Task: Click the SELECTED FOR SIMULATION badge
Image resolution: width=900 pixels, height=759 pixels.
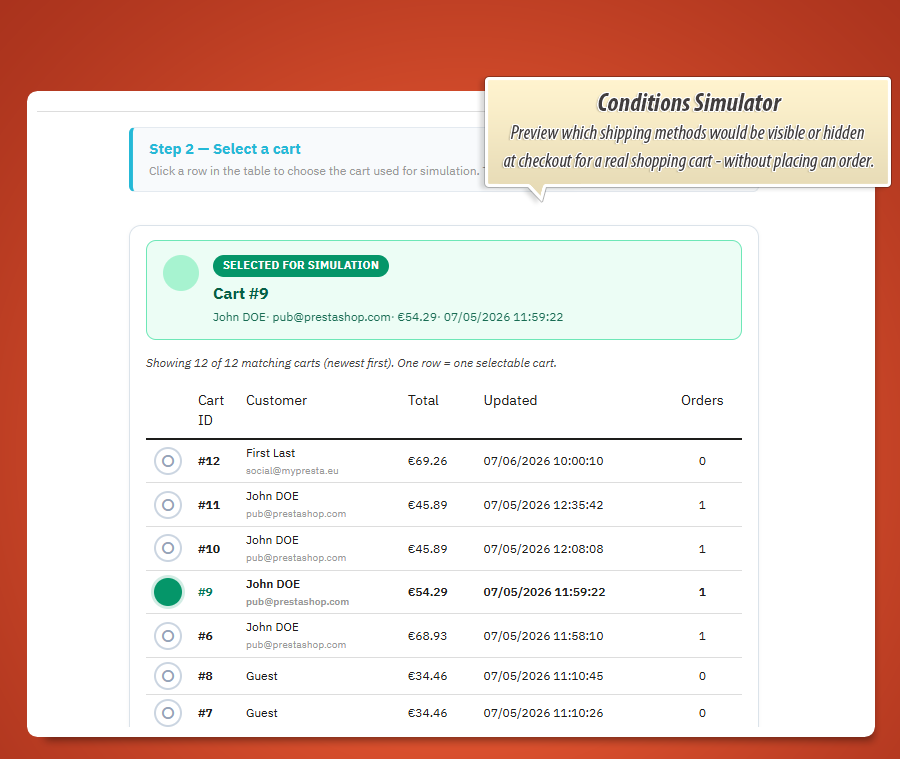Action: click(301, 266)
